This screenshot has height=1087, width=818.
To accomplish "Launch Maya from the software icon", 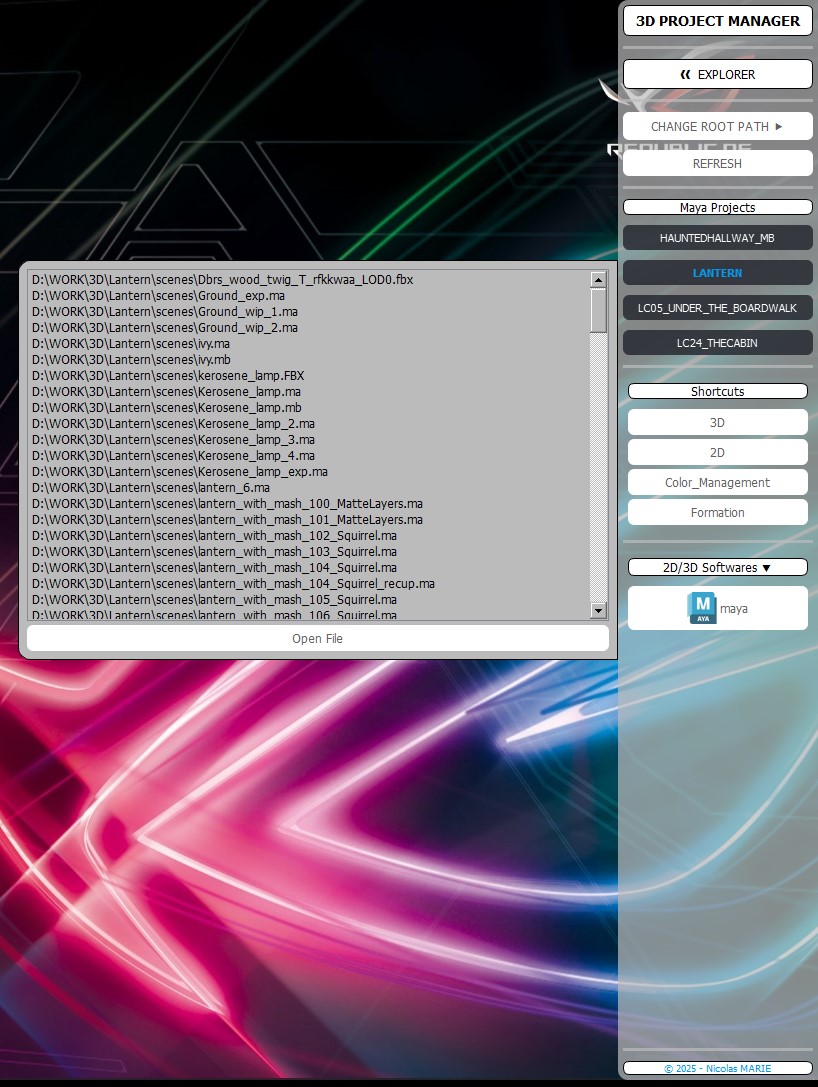I will (x=717, y=608).
